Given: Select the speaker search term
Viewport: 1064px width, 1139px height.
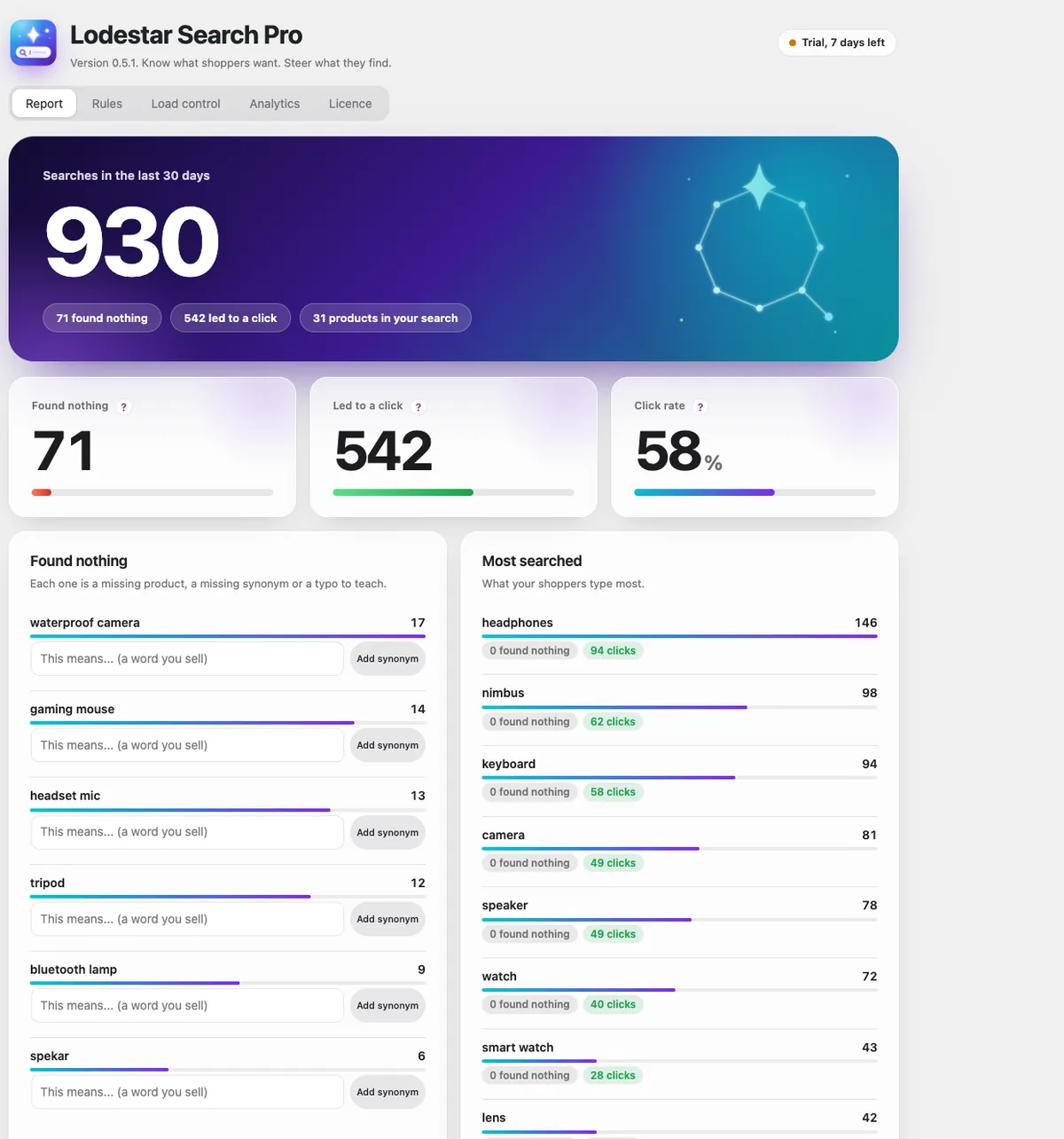Looking at the screenshot, I should (x=505, y=906).
